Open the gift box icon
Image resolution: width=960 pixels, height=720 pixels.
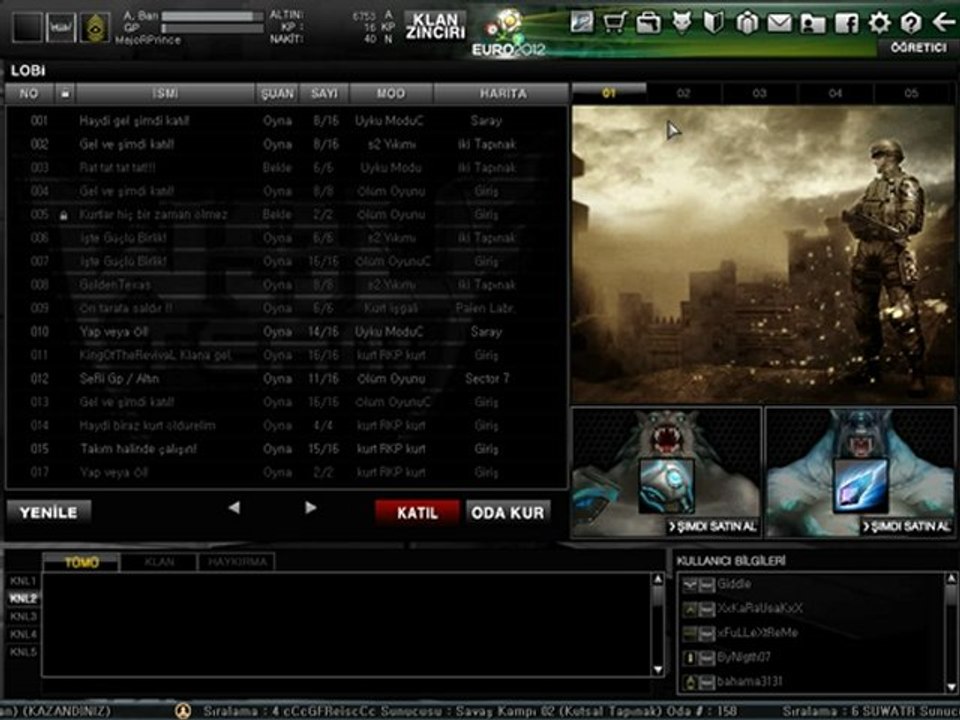point(746,23)
